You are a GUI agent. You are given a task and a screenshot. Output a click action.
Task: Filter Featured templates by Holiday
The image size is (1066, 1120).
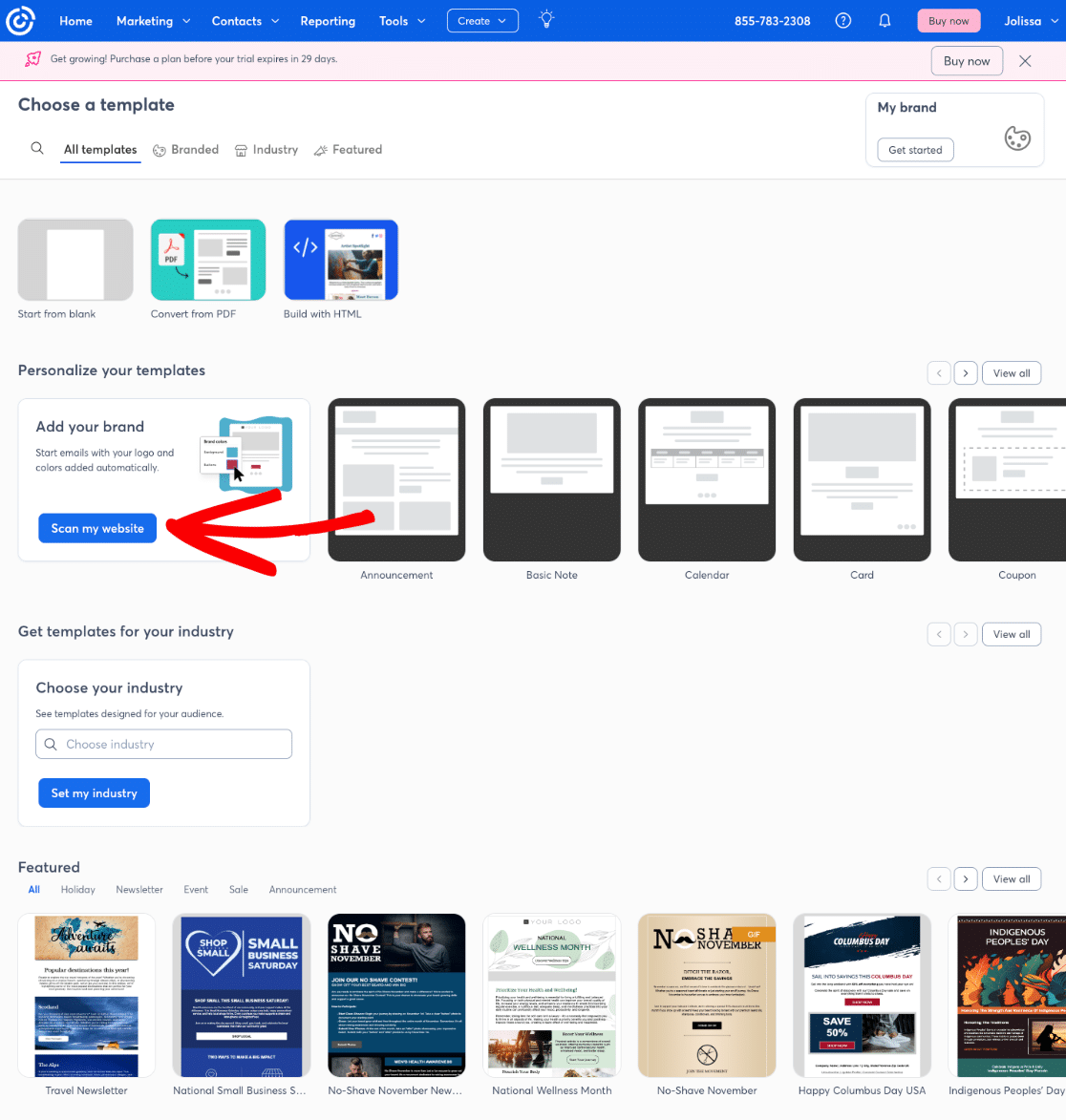pos(77,889)
